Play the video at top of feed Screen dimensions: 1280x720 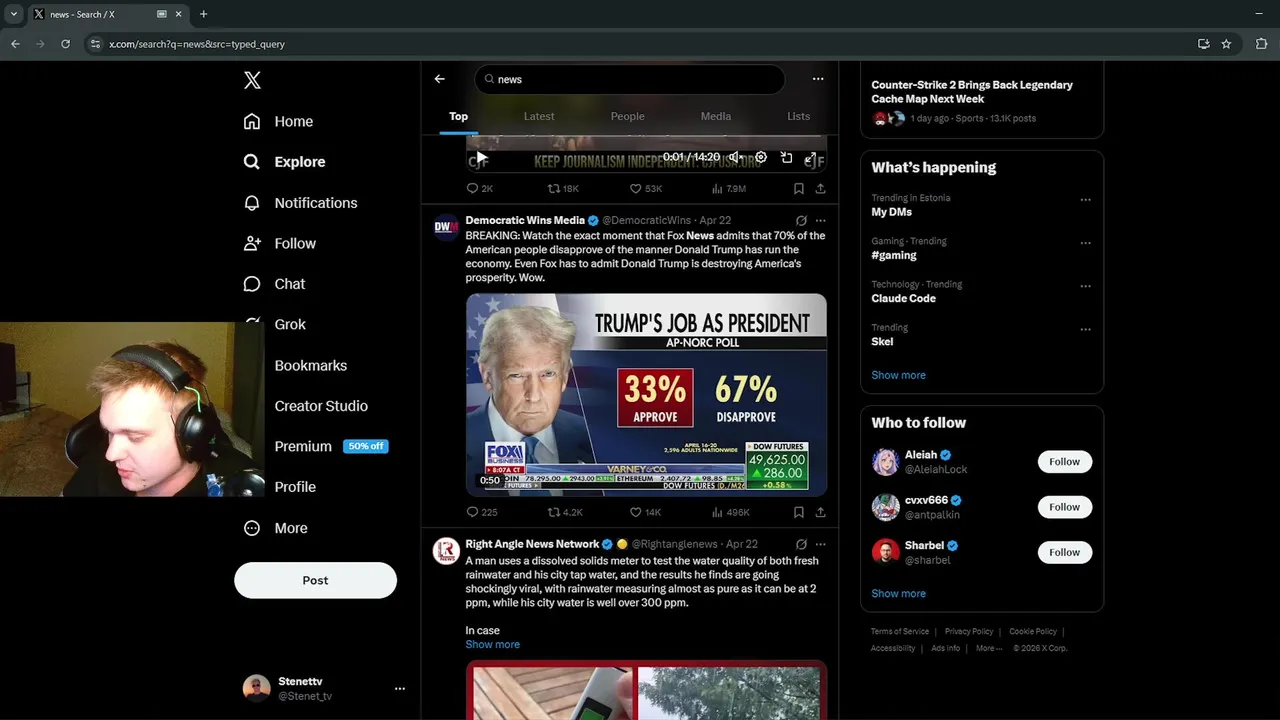click(481, 158)
